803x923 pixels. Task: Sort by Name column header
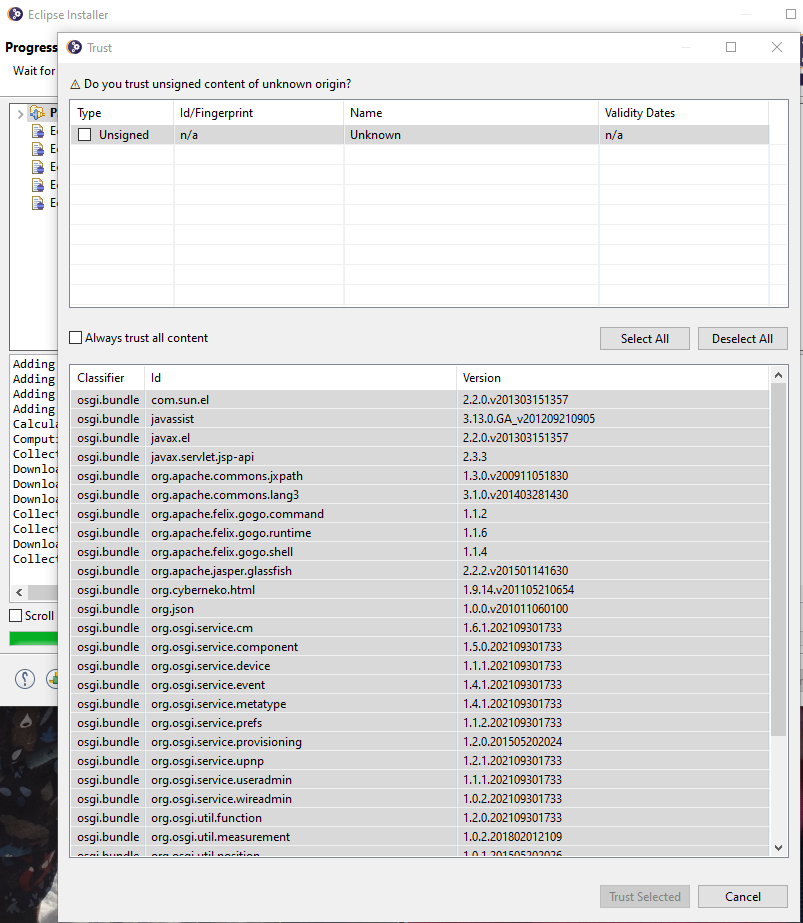(471, 113)
